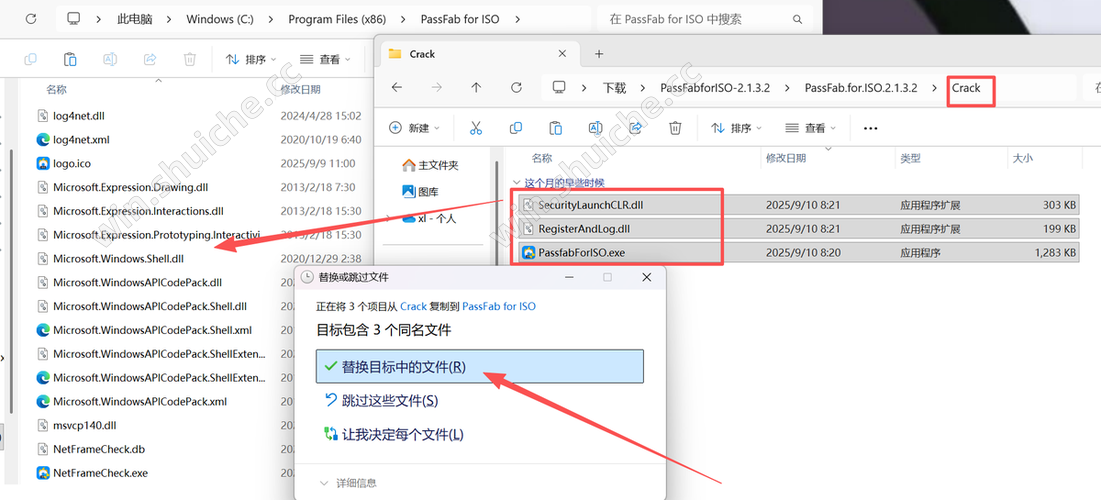Click the monitor icon in Crack address bar
Image resolution: width=1101 pixels, height=500 pixels.
click(559, 88)
